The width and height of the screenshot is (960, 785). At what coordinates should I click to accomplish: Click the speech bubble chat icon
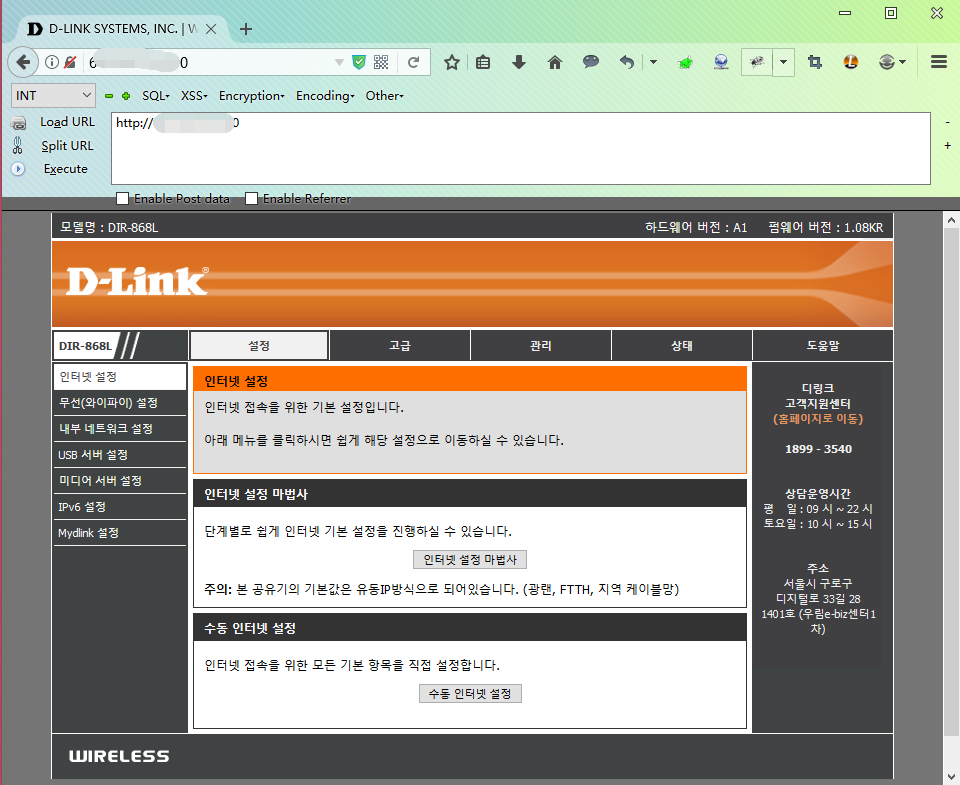pyautogui.click(x=591, y=61)
